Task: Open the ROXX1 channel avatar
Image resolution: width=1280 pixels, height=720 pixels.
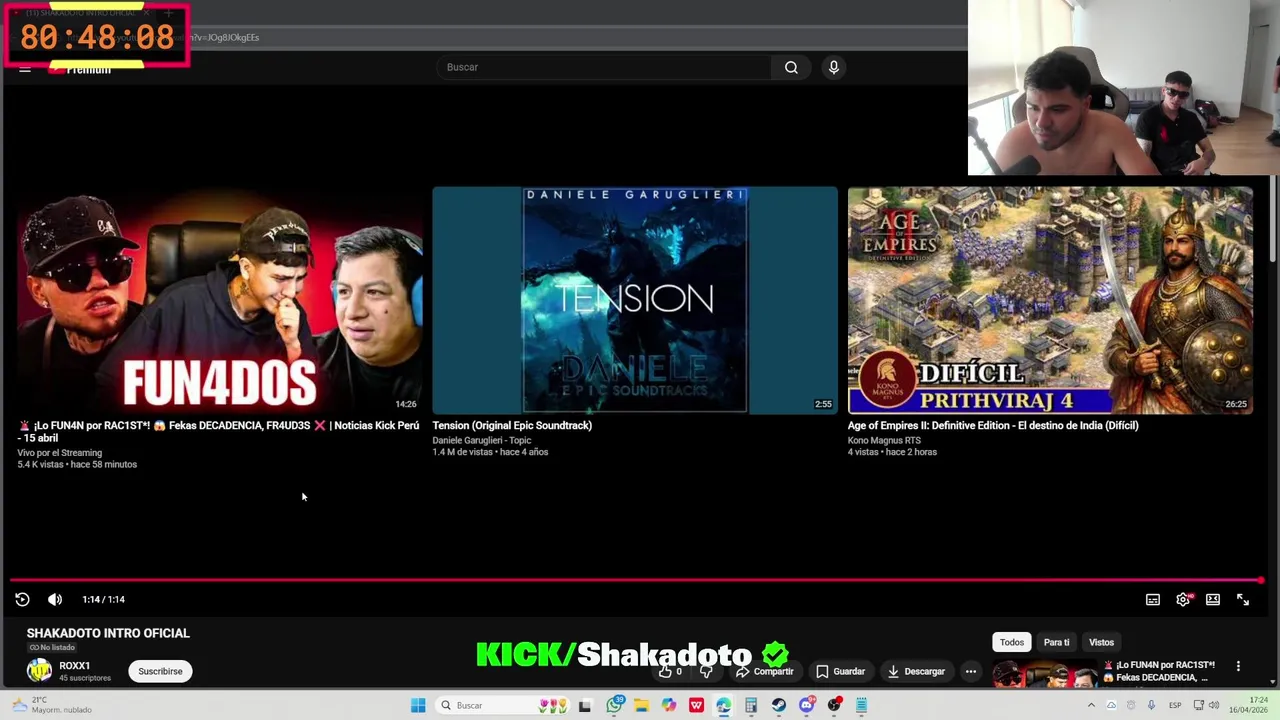Action: pyautogui.click(x=39, y=670)
